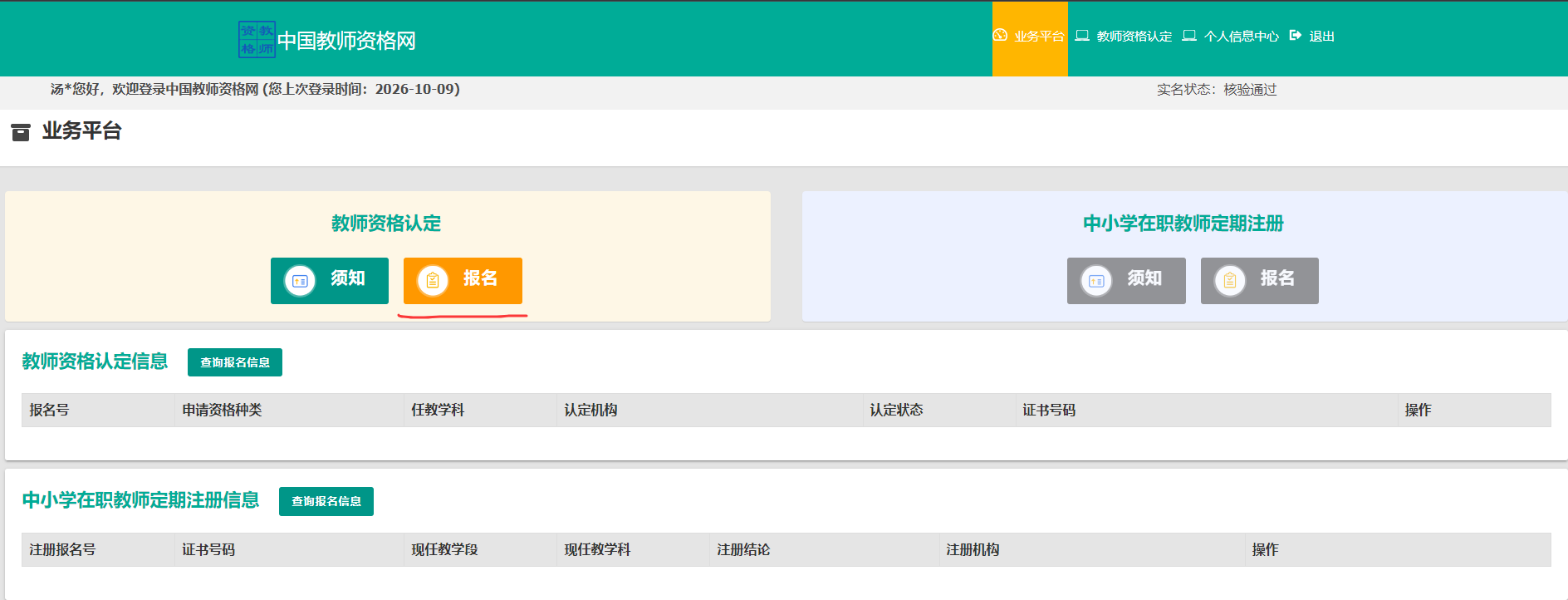The height and width of the screenshot is (600, 1568).
Task: Click the archive icon beside 业务平台 heading
Action: [21, 132]
